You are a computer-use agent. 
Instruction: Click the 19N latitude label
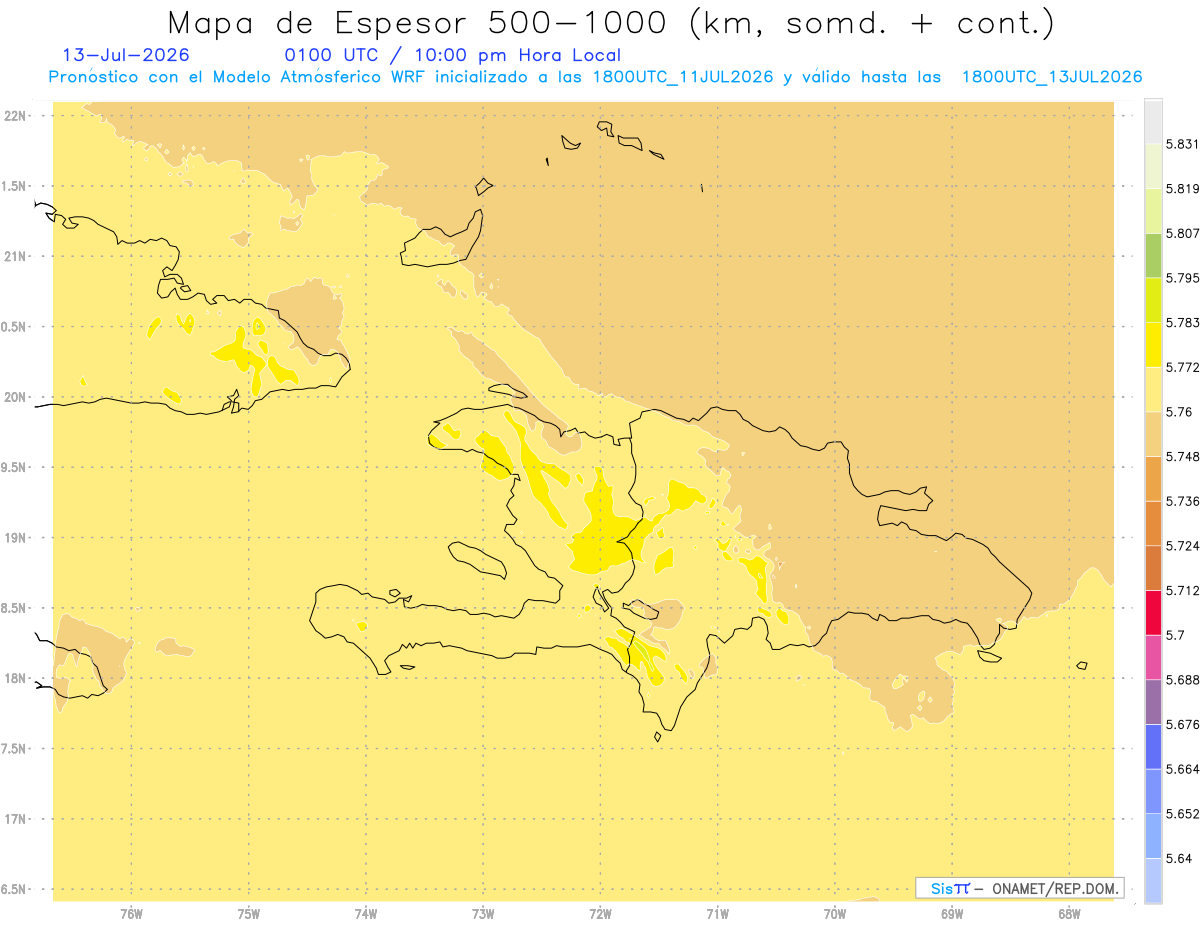[x=17, y=538]
